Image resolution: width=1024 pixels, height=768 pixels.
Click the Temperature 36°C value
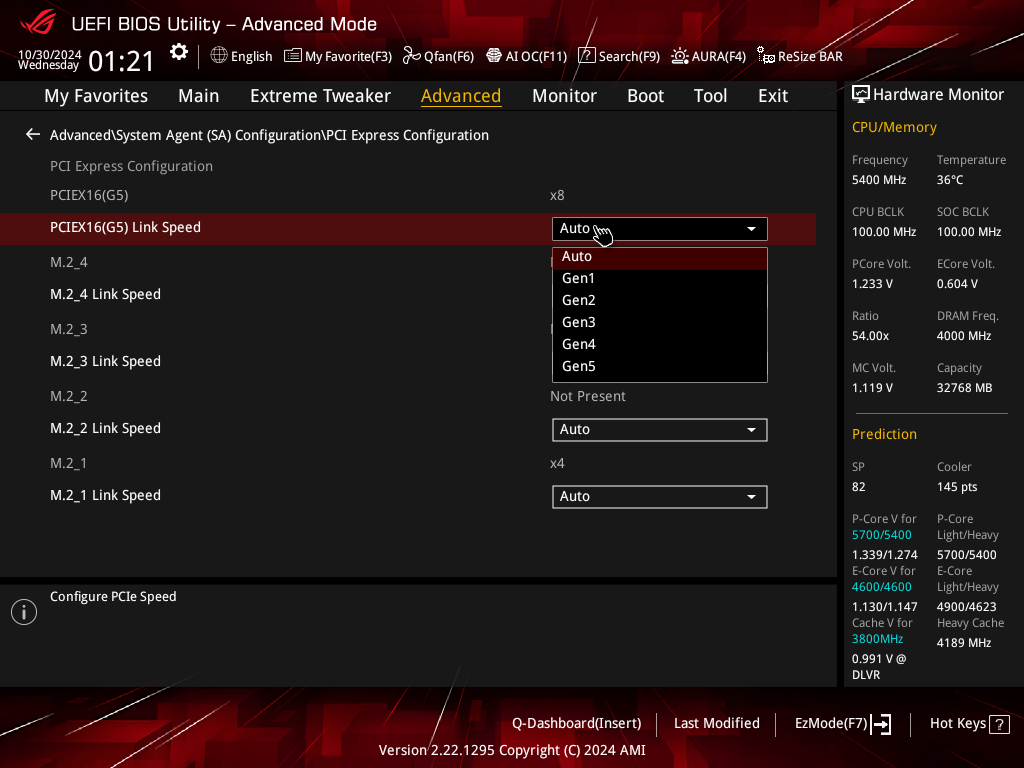[x=950, y=180]
